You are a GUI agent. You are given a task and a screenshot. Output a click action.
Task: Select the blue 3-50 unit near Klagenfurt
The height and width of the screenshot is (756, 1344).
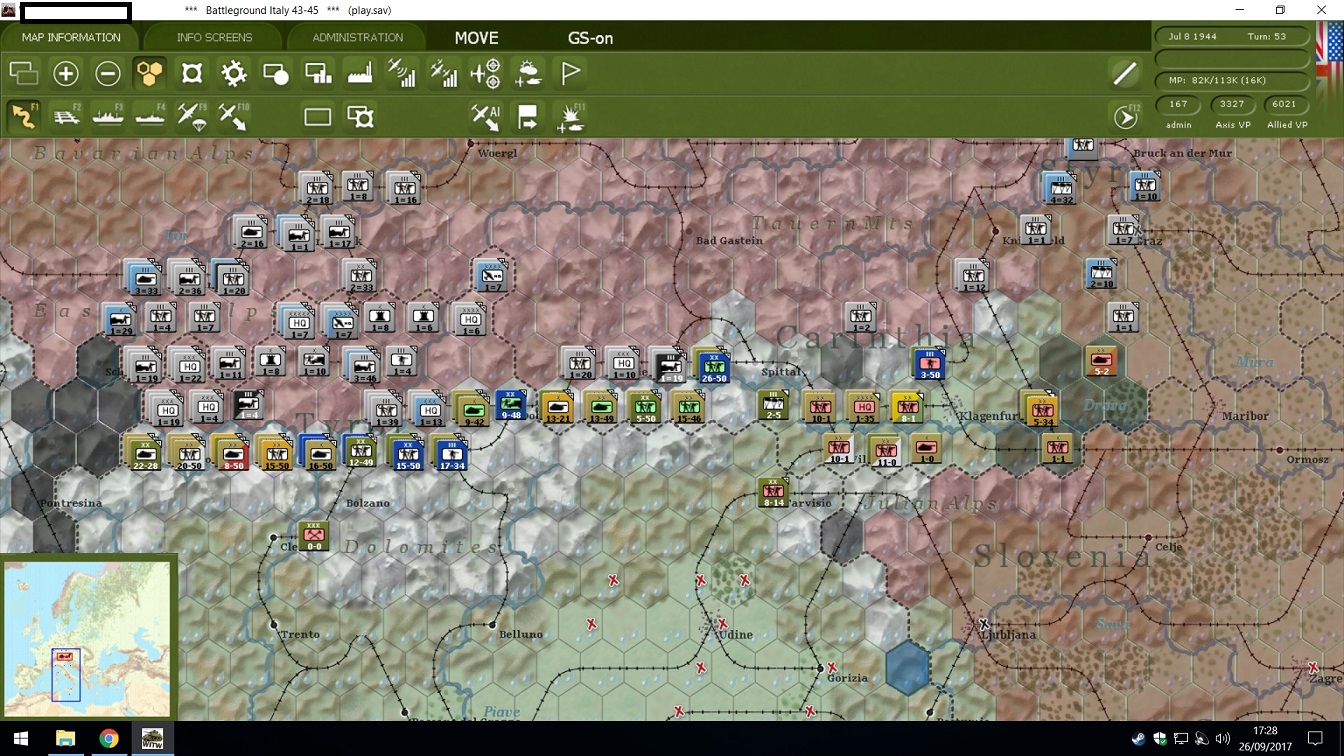pos(929,365)
